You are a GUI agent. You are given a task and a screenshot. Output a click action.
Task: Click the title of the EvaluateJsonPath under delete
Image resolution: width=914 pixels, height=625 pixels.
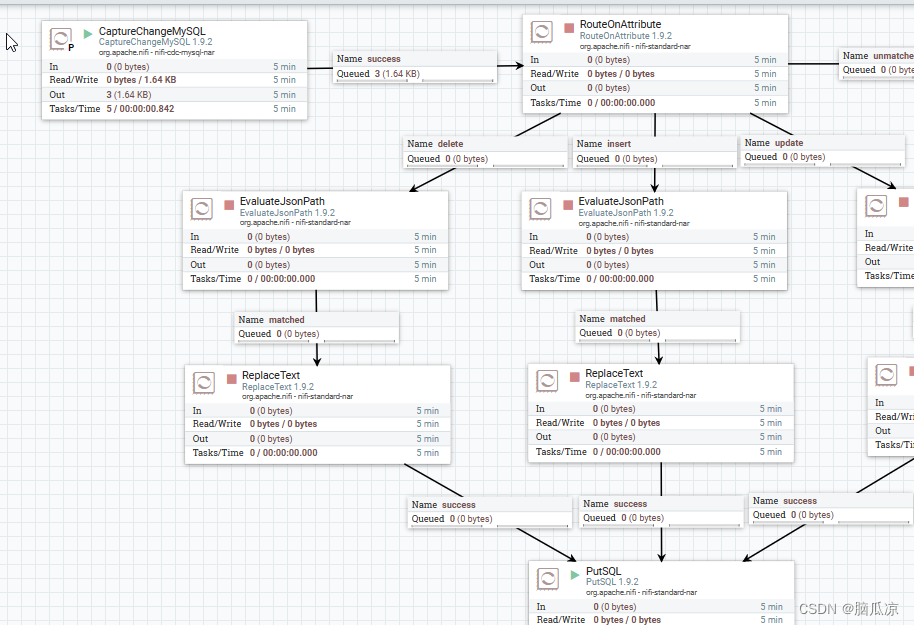click(282, 201)
